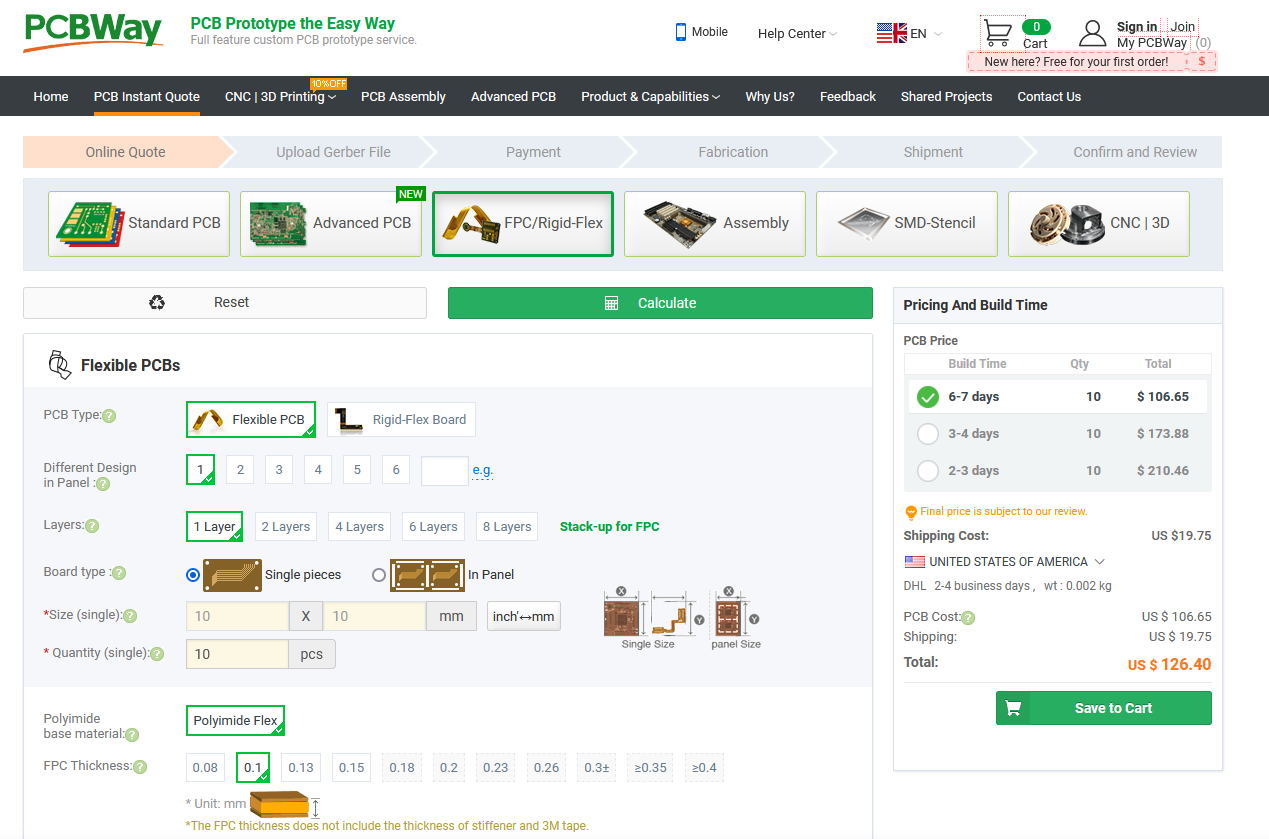This screenshot has height=839, width=1269.
Task: Click the Standard PCB board image
Action: click(90, 223)
